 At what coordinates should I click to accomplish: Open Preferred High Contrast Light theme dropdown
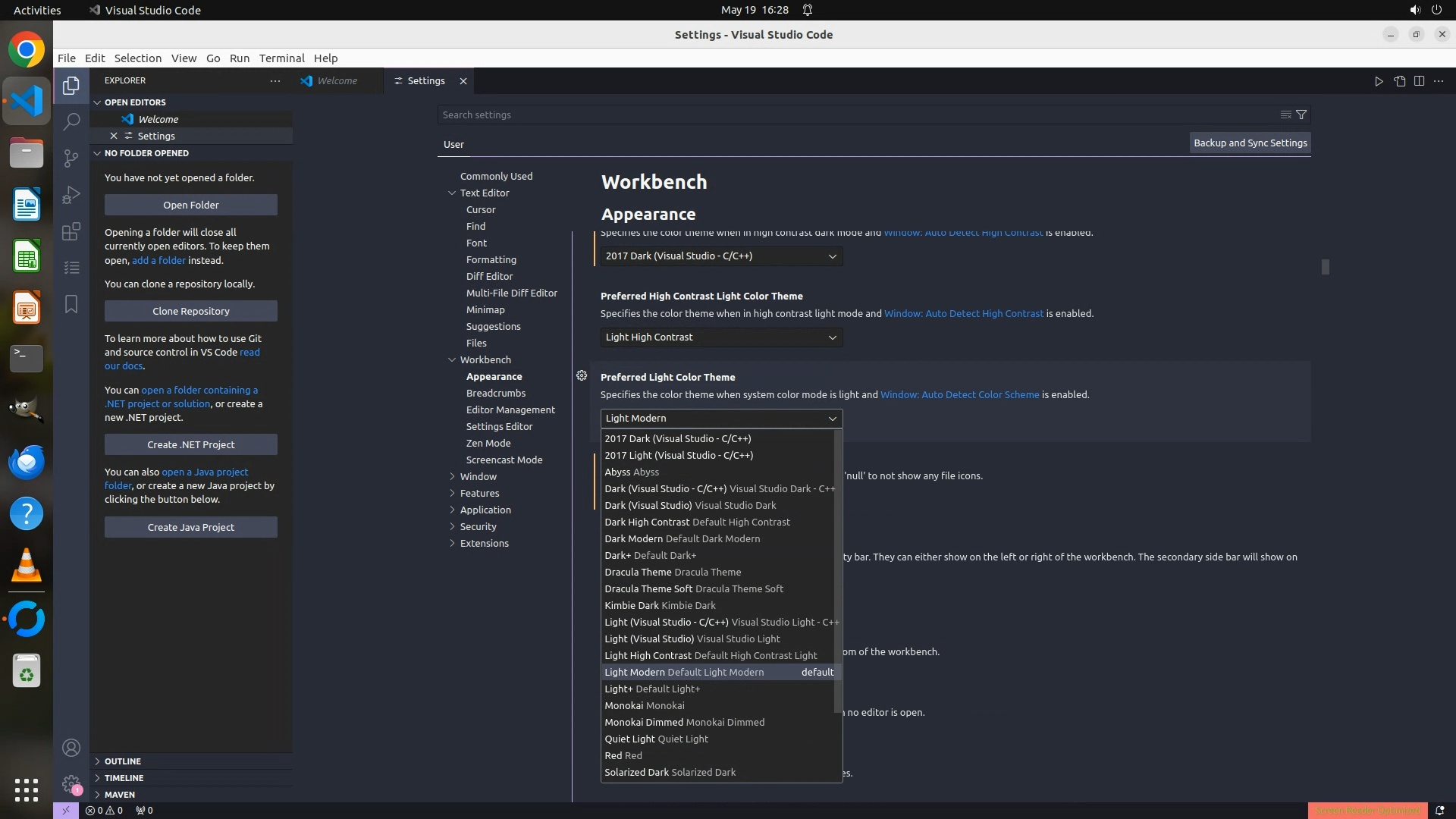721,337
